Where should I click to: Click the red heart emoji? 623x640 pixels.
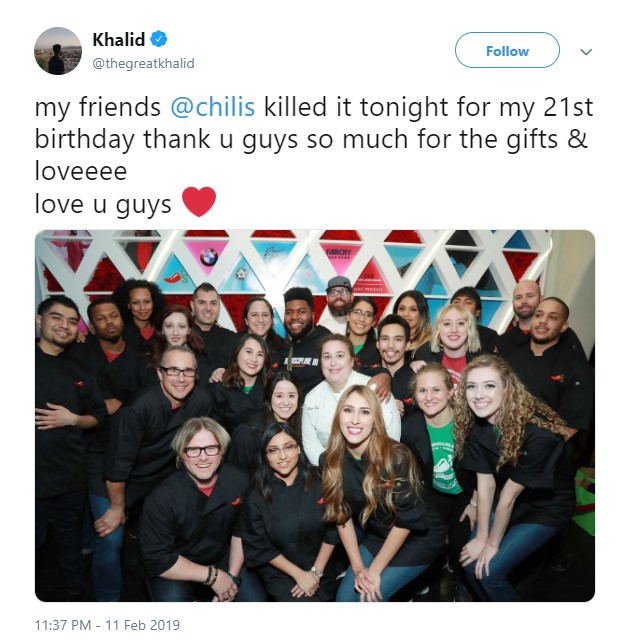tap(199, 202)
